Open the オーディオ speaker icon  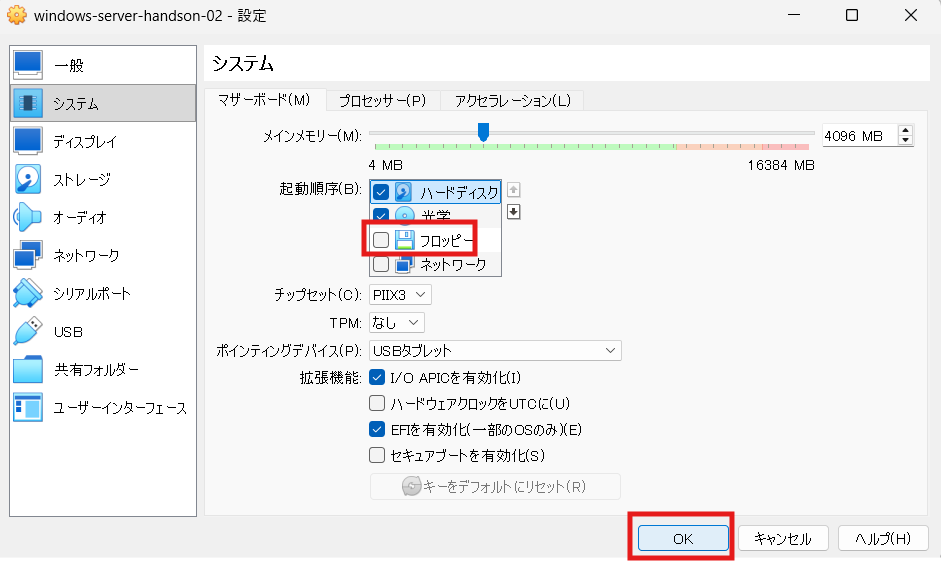28,217
